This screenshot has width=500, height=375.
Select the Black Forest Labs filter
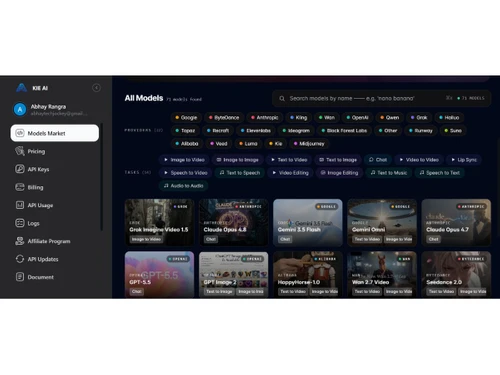344,130
